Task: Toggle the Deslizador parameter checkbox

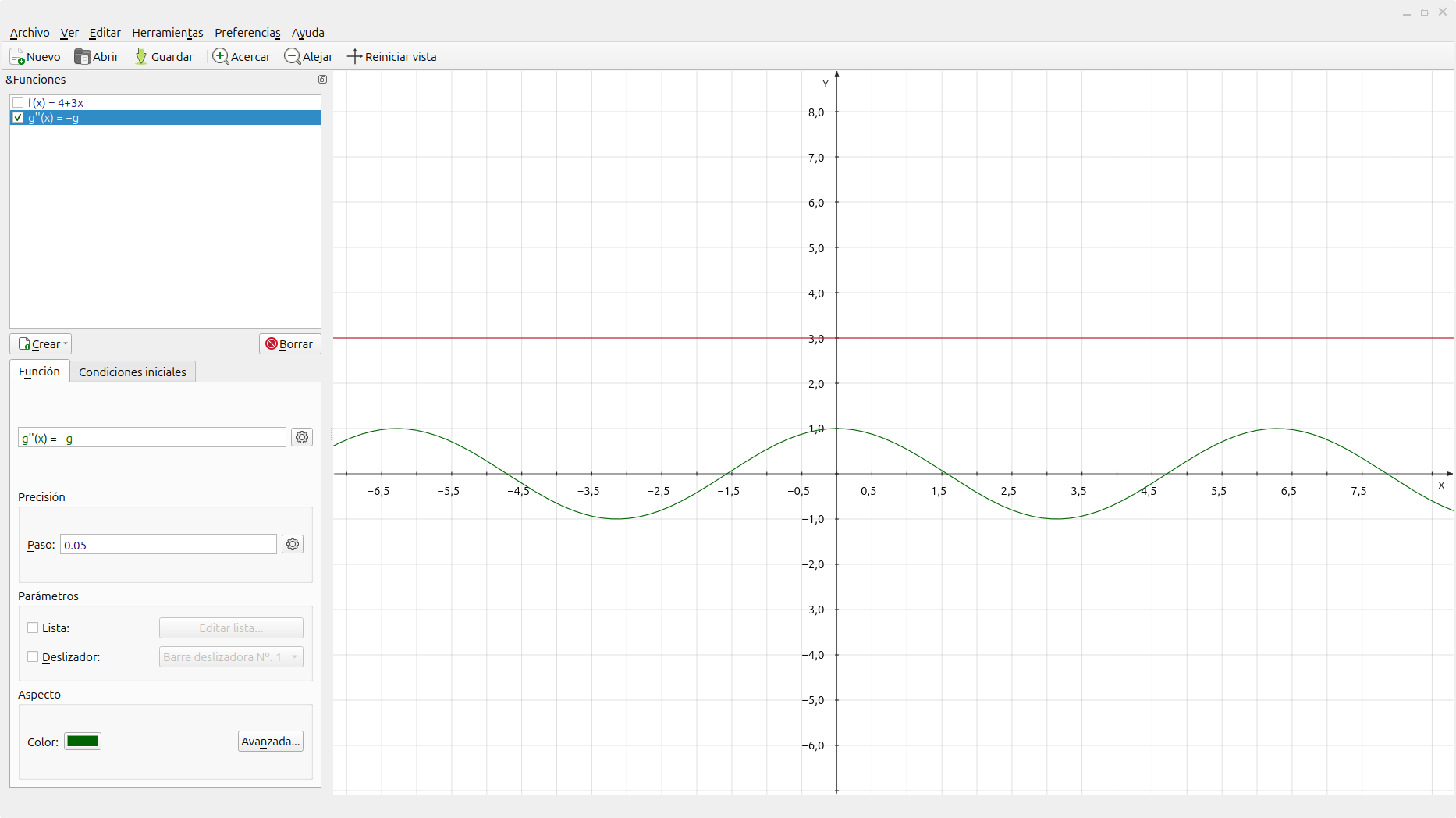Action: pyautogui.click(x=33, y=657)
